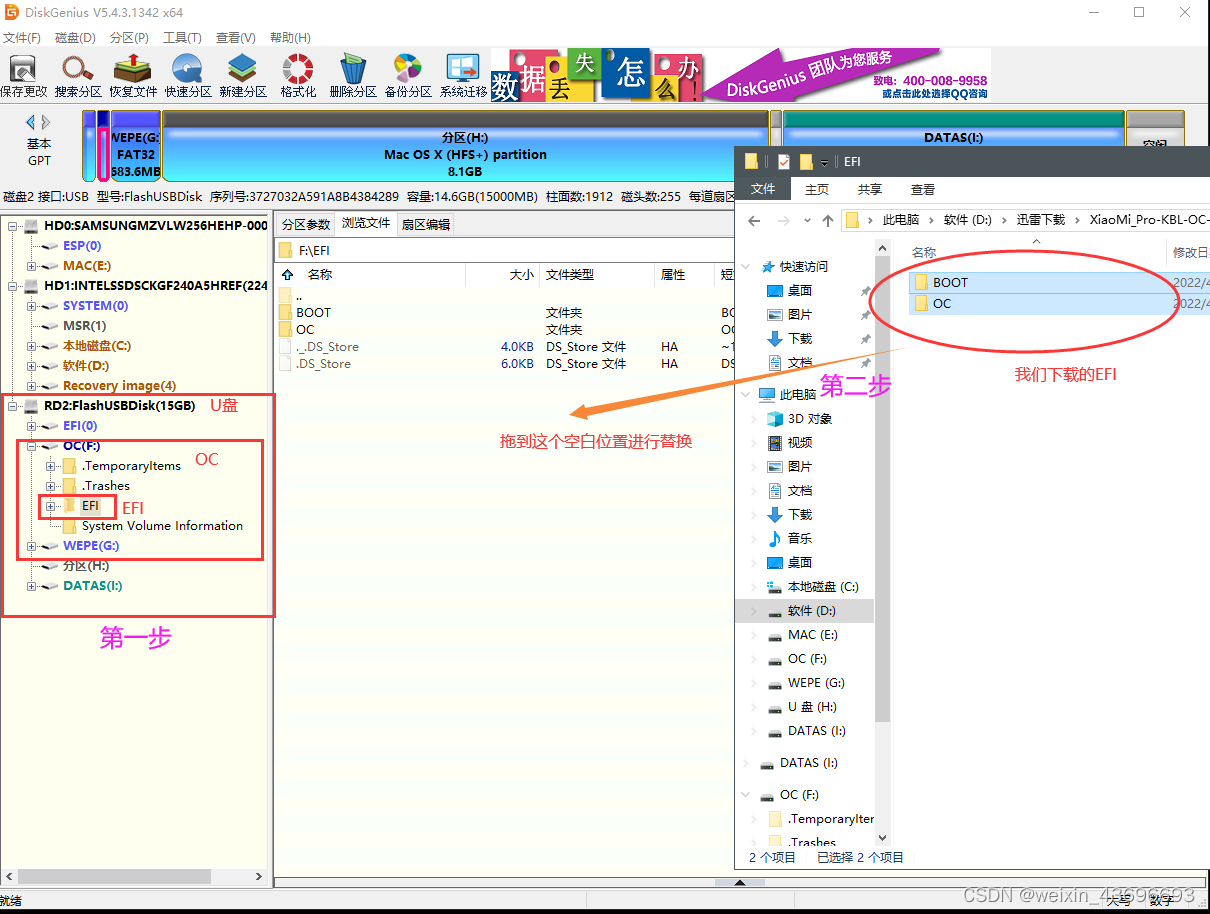Switch to 扇区编辑 tab

click(426, 224)
